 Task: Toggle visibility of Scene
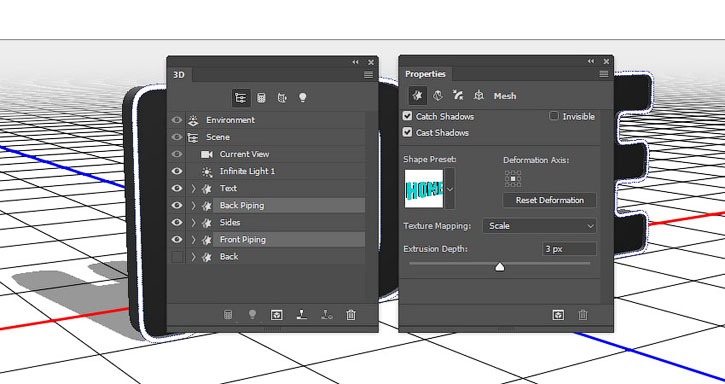177,137
